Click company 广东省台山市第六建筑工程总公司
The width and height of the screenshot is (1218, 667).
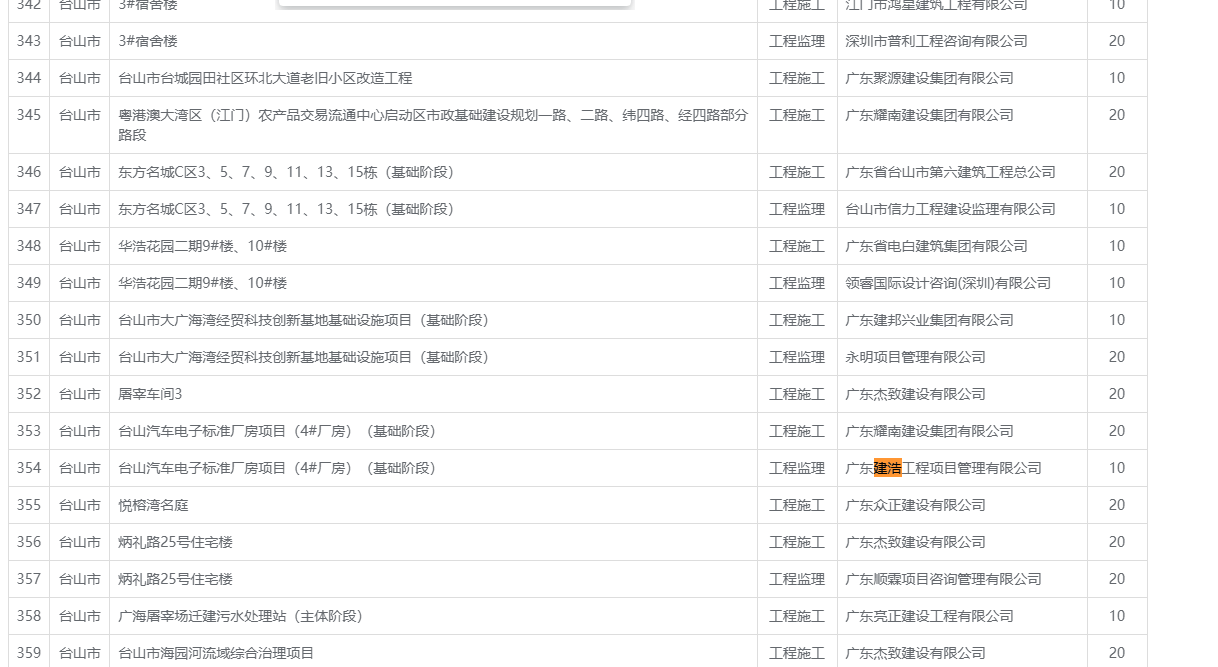pyautogui.click(x=950, y=172)
